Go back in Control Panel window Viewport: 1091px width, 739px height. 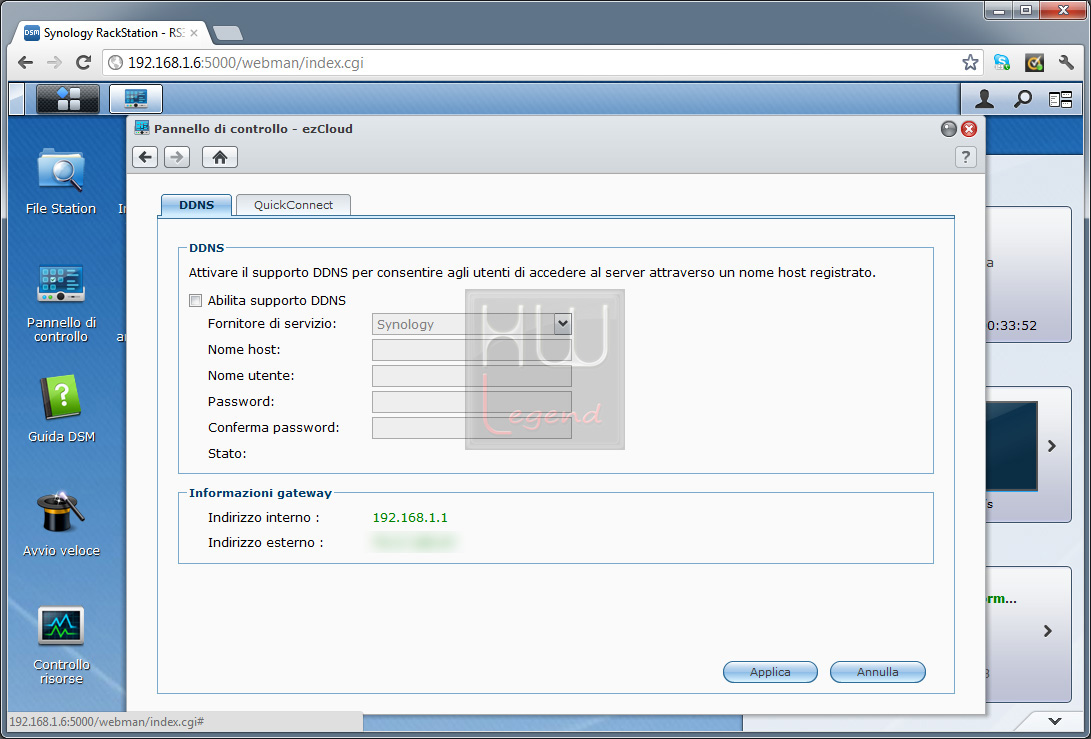(x=145, y=157)
